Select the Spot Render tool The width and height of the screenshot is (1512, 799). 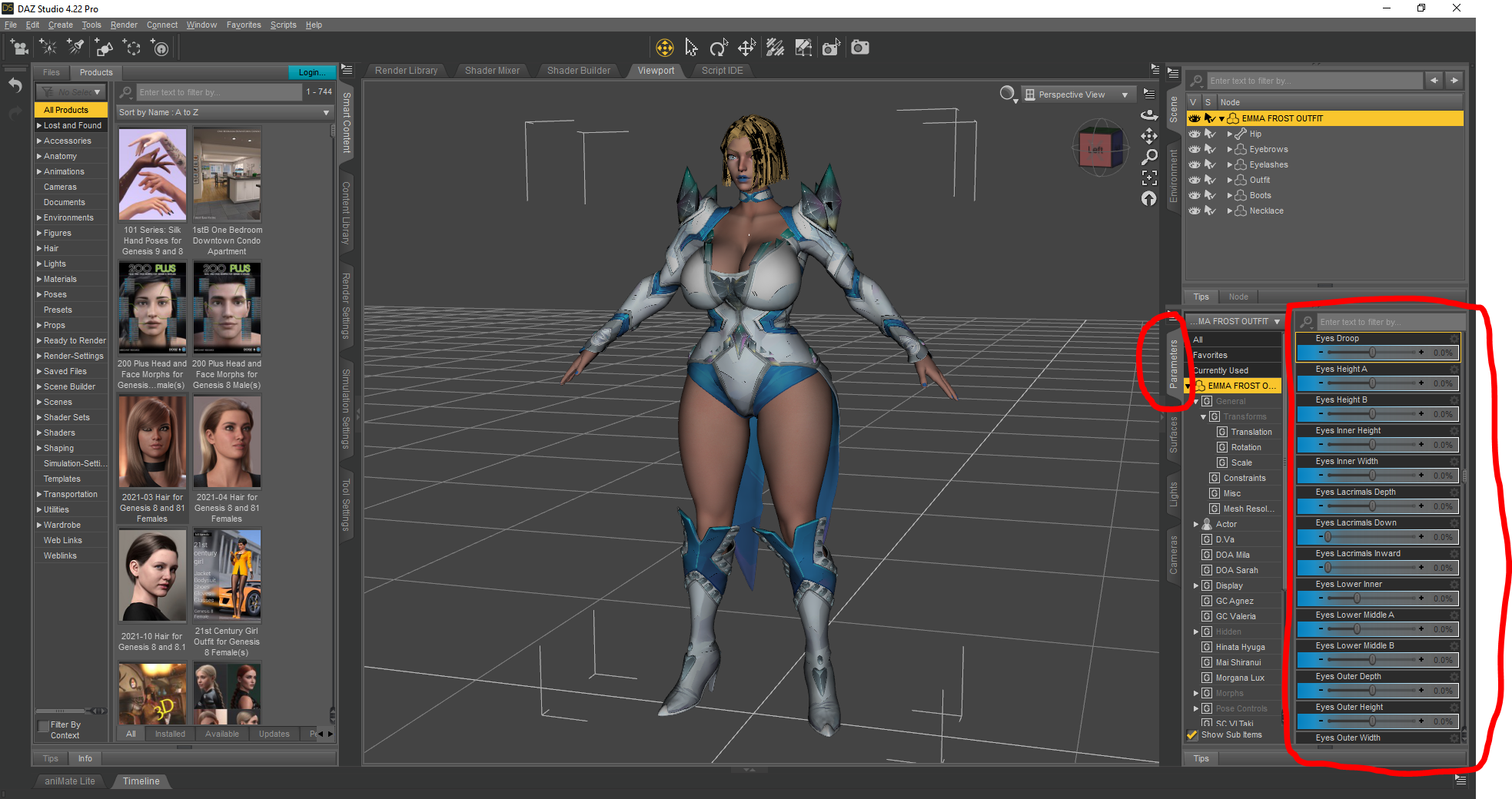click(831, 48)
